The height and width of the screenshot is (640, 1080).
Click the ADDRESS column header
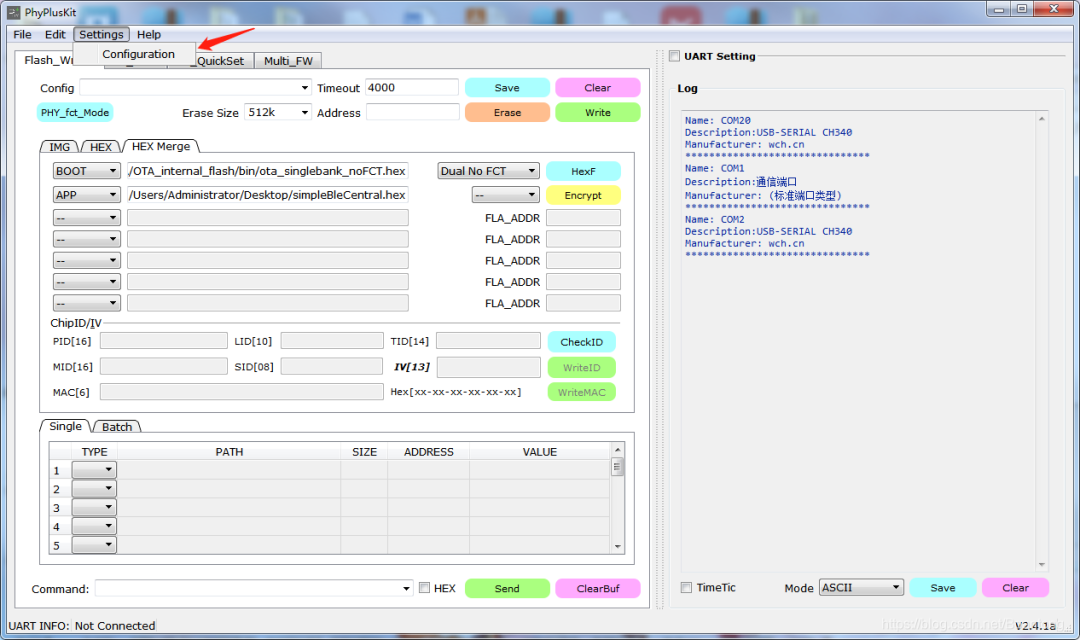point(428,452)
